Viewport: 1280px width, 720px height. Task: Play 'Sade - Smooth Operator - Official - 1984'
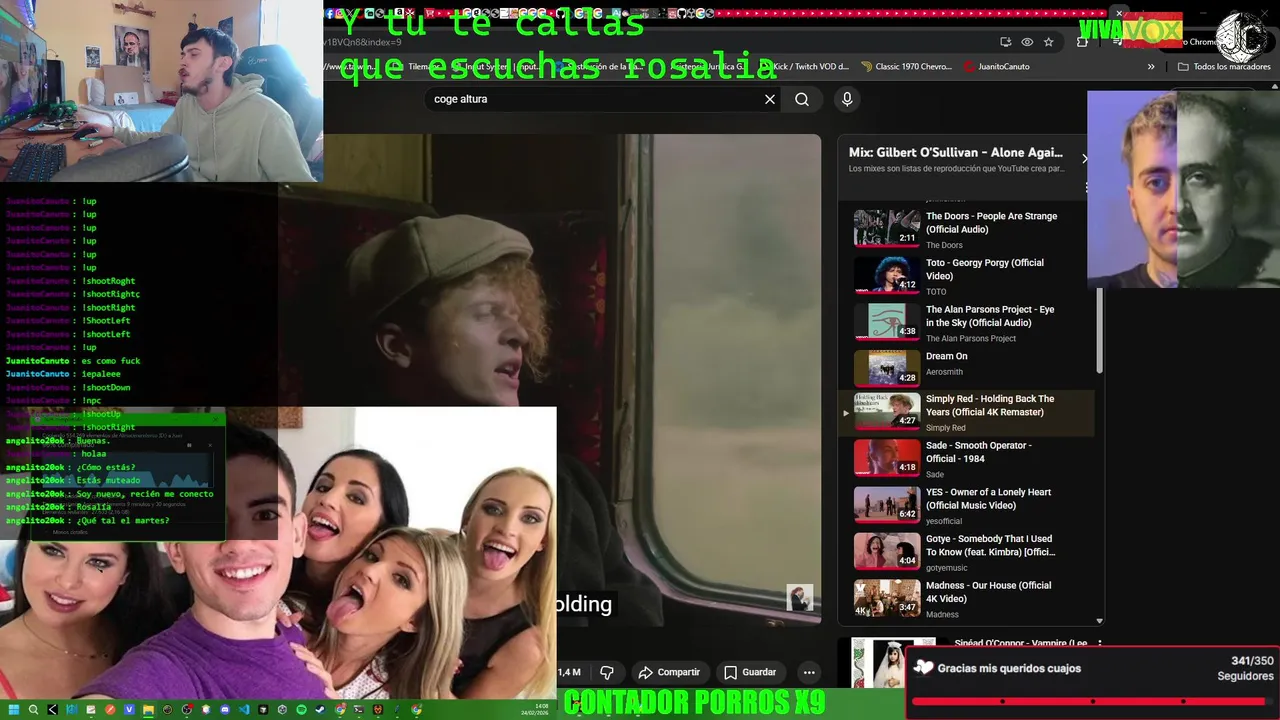click(978, 452)
